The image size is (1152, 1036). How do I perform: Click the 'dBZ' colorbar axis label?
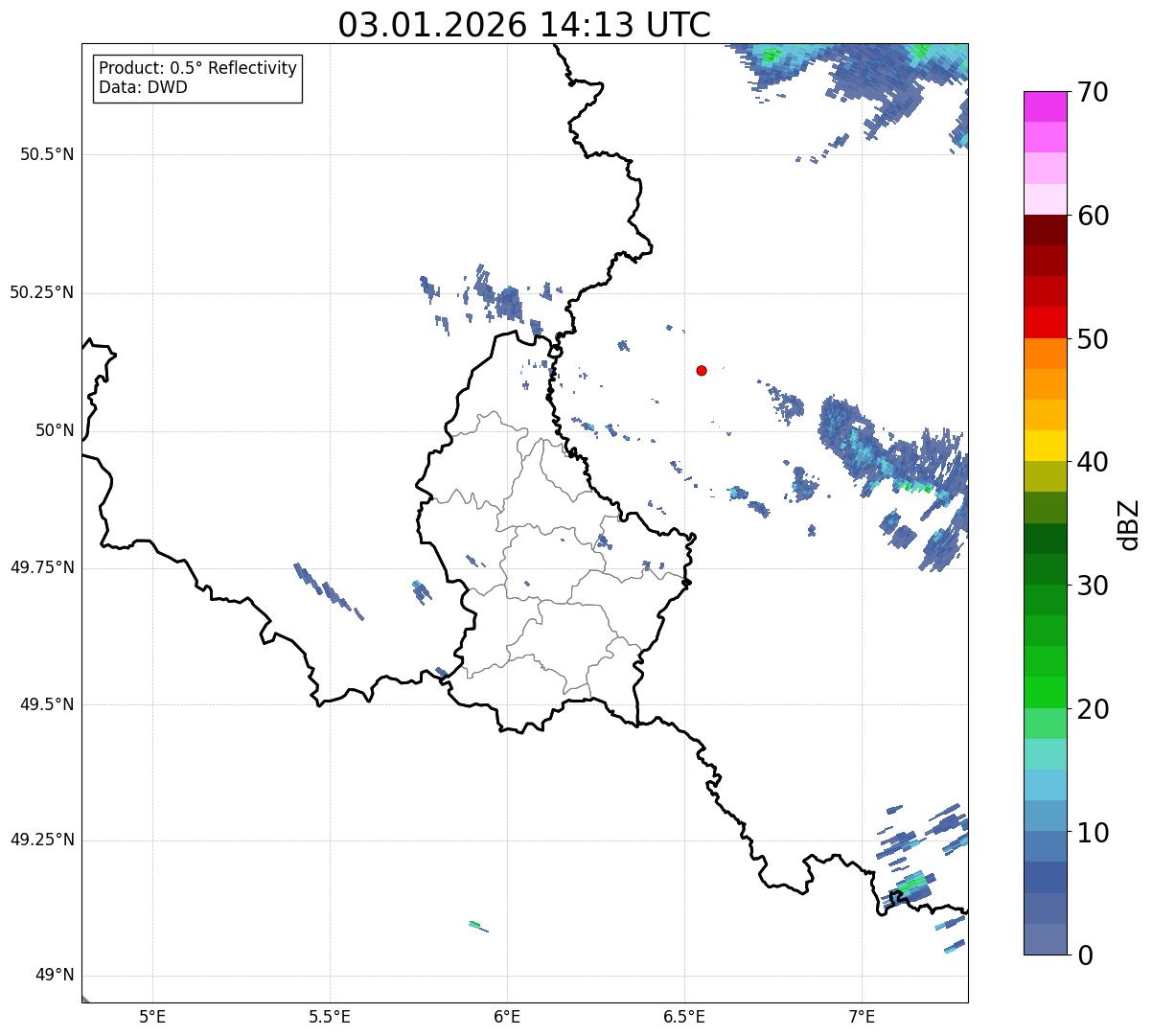pyautogui.click(x=1130, y=523)
